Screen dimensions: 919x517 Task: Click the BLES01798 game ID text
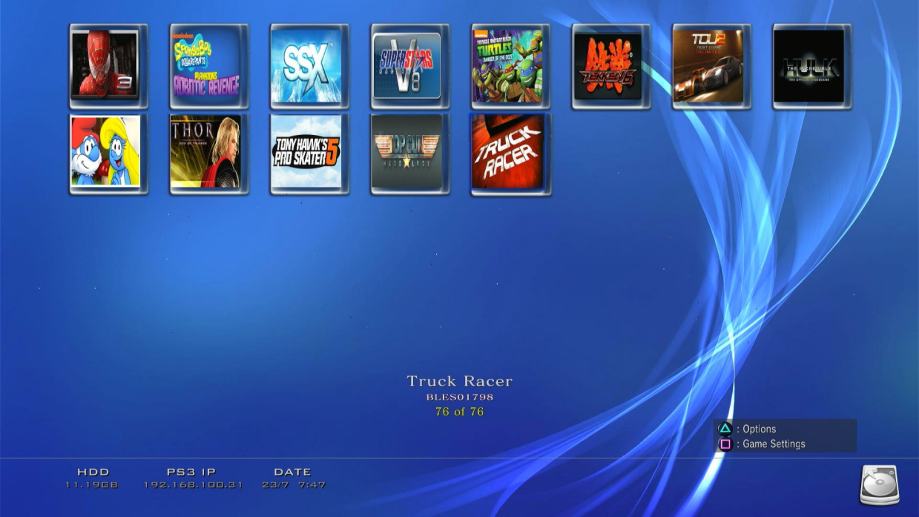460,397
